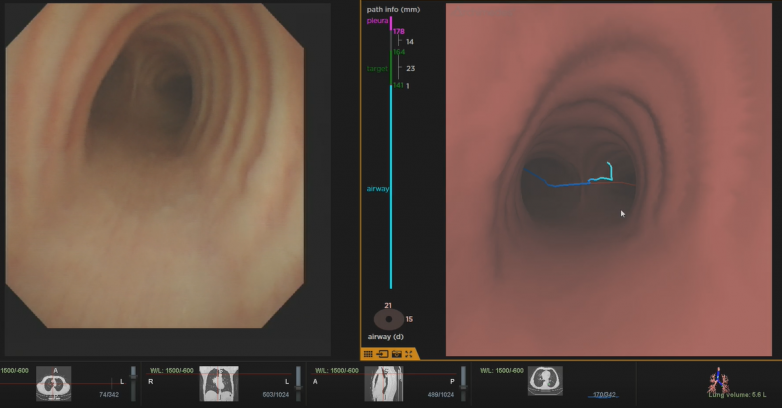Click the real bronchoscope video view
Screen dimensions: 782x408
tap(153, 165)
